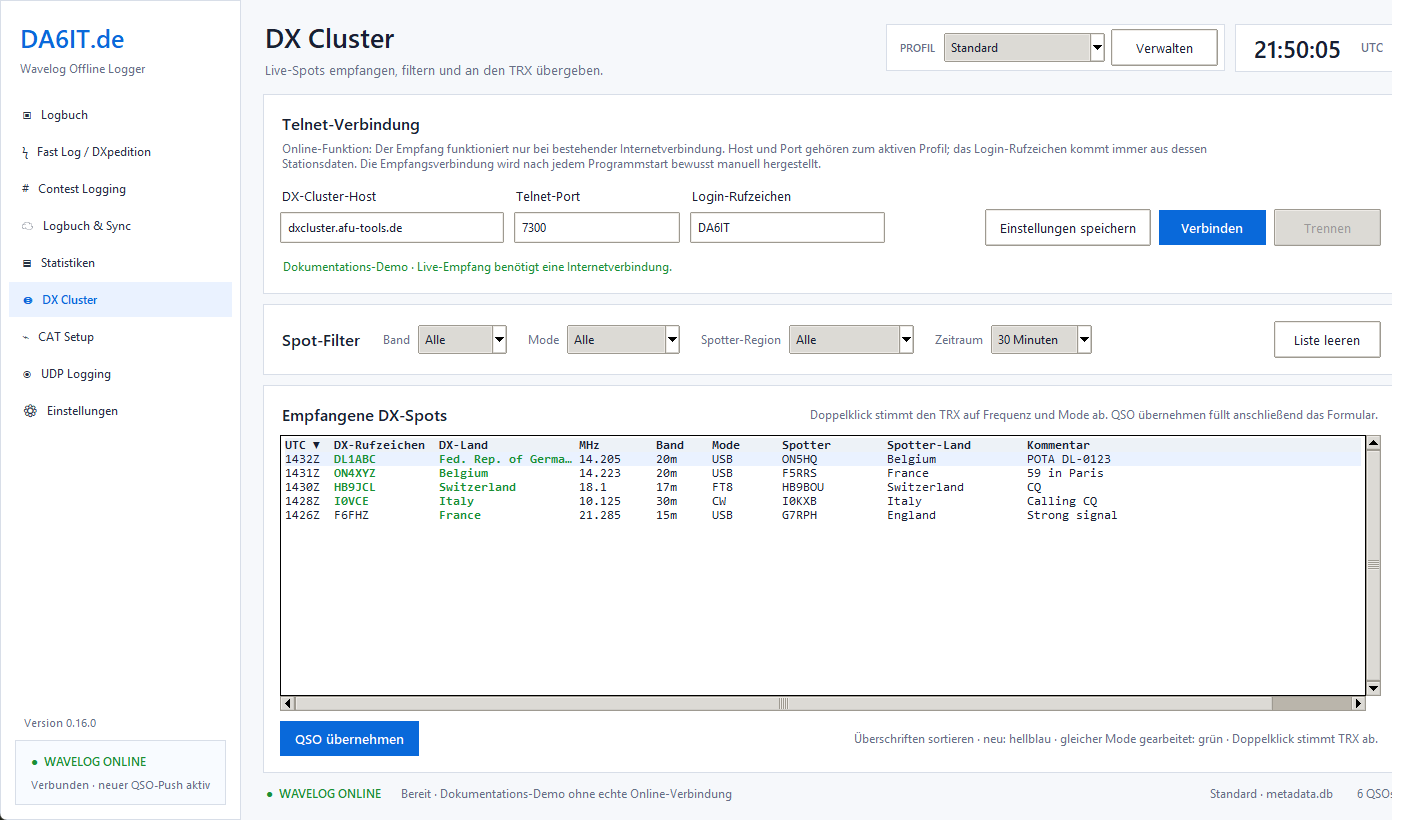Click the DX Cluster globe icon
The height and width of the screenshot is (820, 1420).
(28, 300)
